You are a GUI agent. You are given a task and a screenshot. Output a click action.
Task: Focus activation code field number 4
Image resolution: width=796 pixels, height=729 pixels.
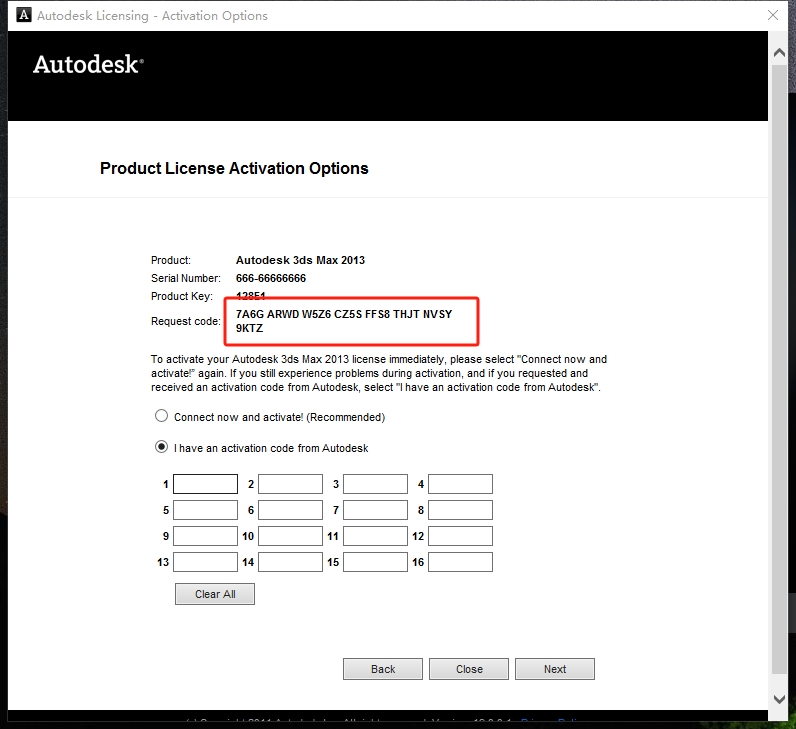click(x=460, y=485)
